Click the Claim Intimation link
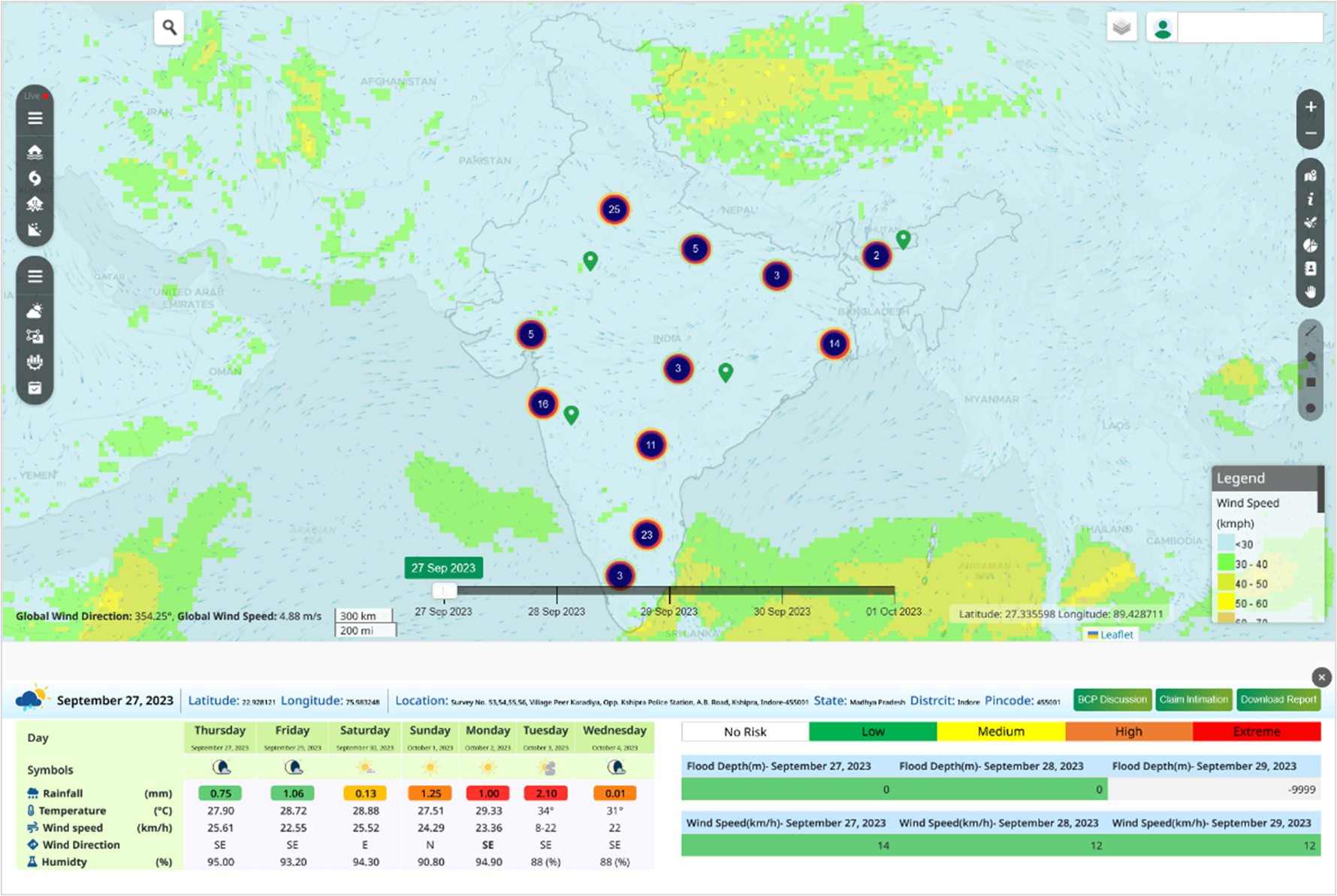This screenshot has height=896, width=1337. (x=1194, y=699)
